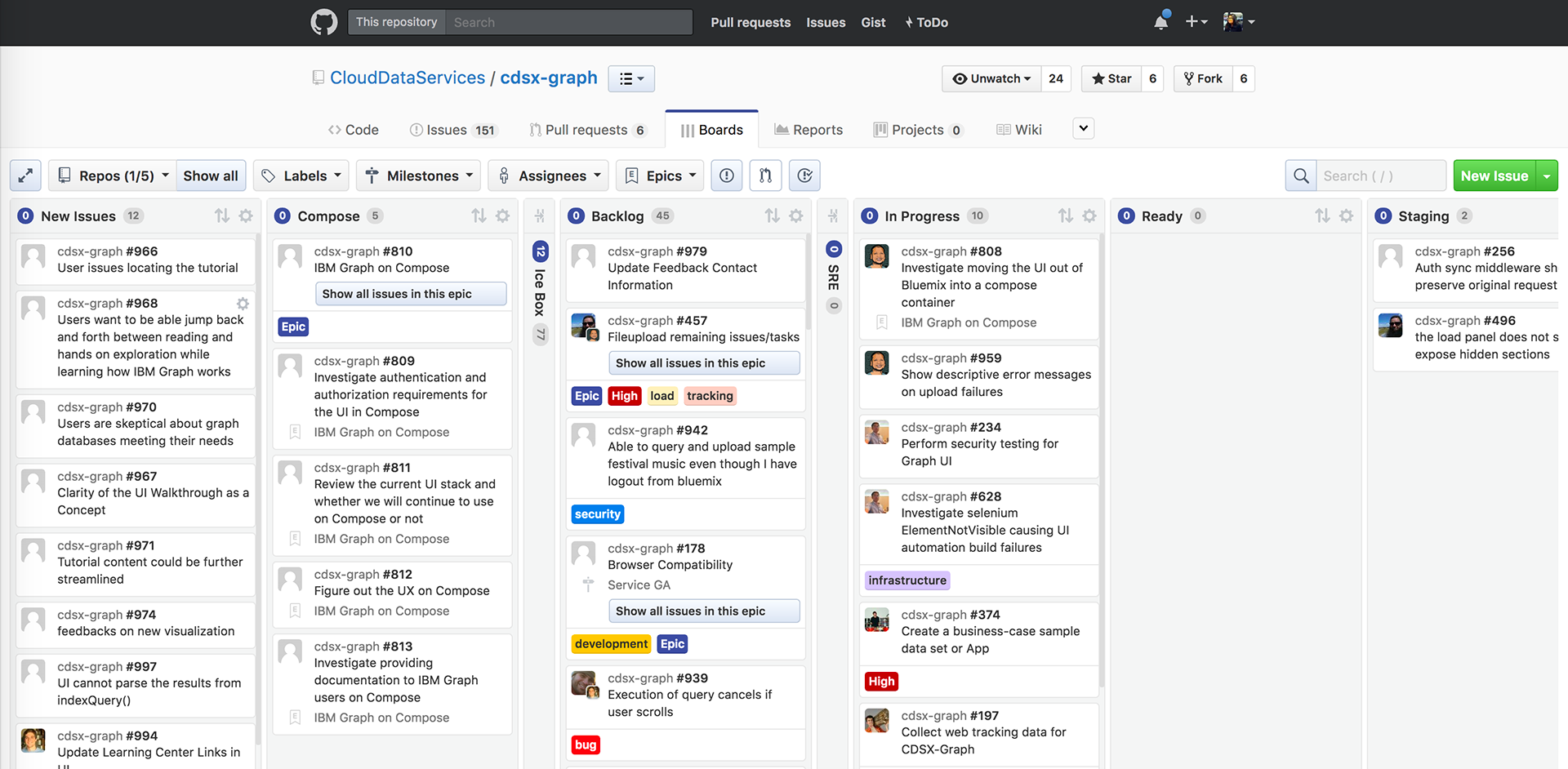Open the Wiki tab
The width and height of the screenshot is (1568, 769).
(1019, 130)
